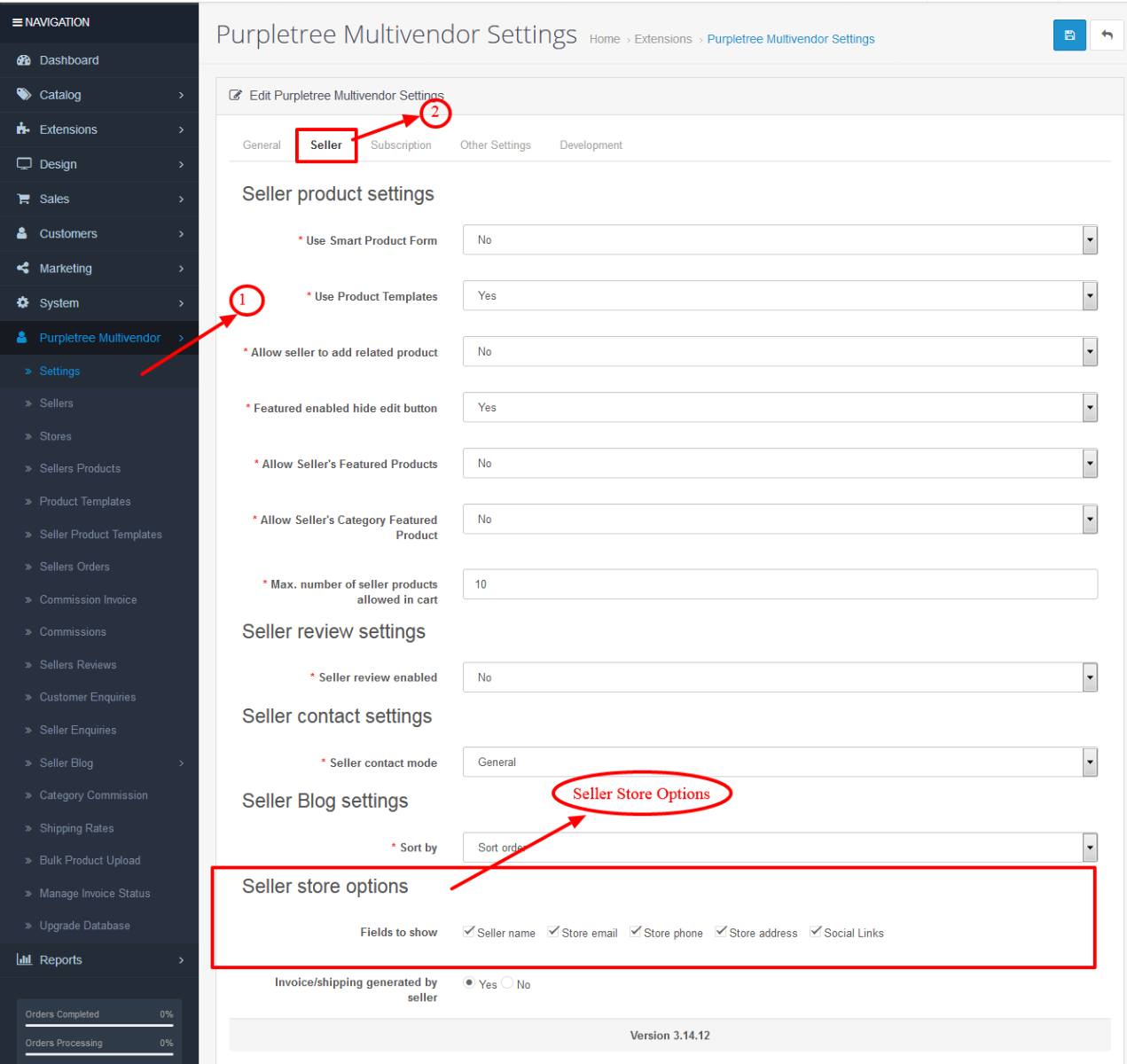
Task: Click the pencil edit icon in panel header
Action: point(235,95)
